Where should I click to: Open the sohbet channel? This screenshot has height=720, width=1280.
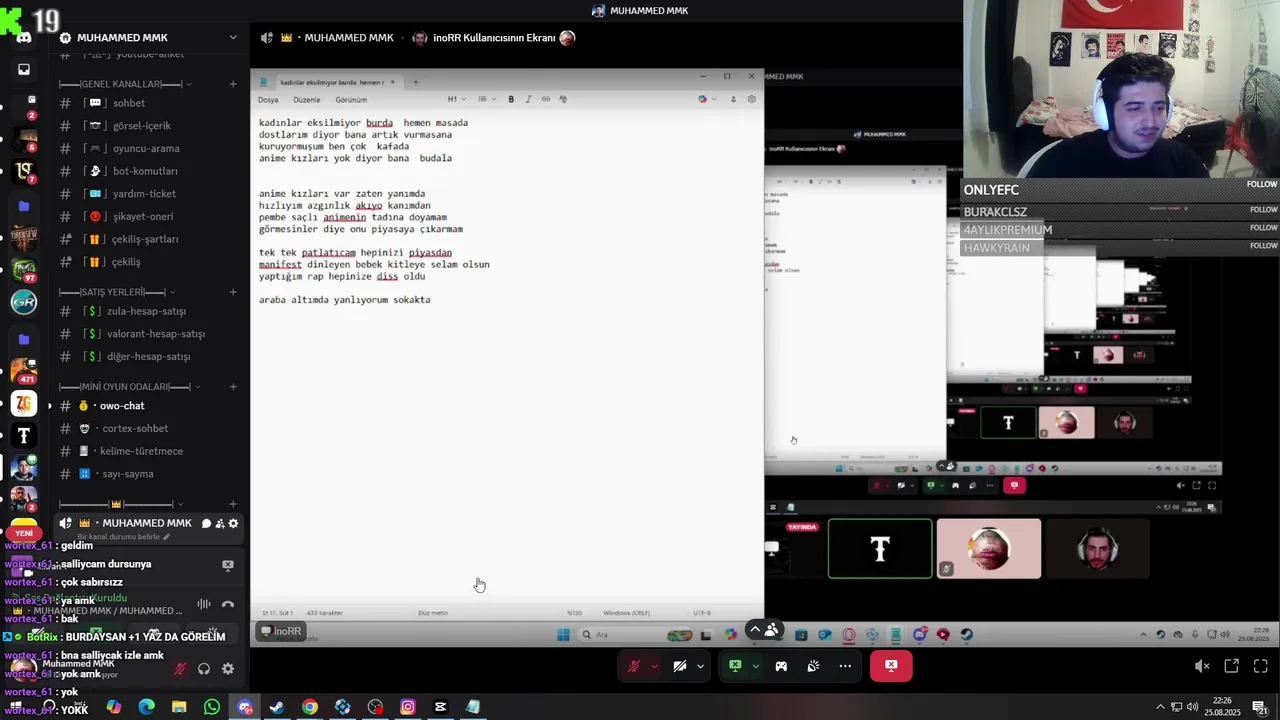pos(150,103)
